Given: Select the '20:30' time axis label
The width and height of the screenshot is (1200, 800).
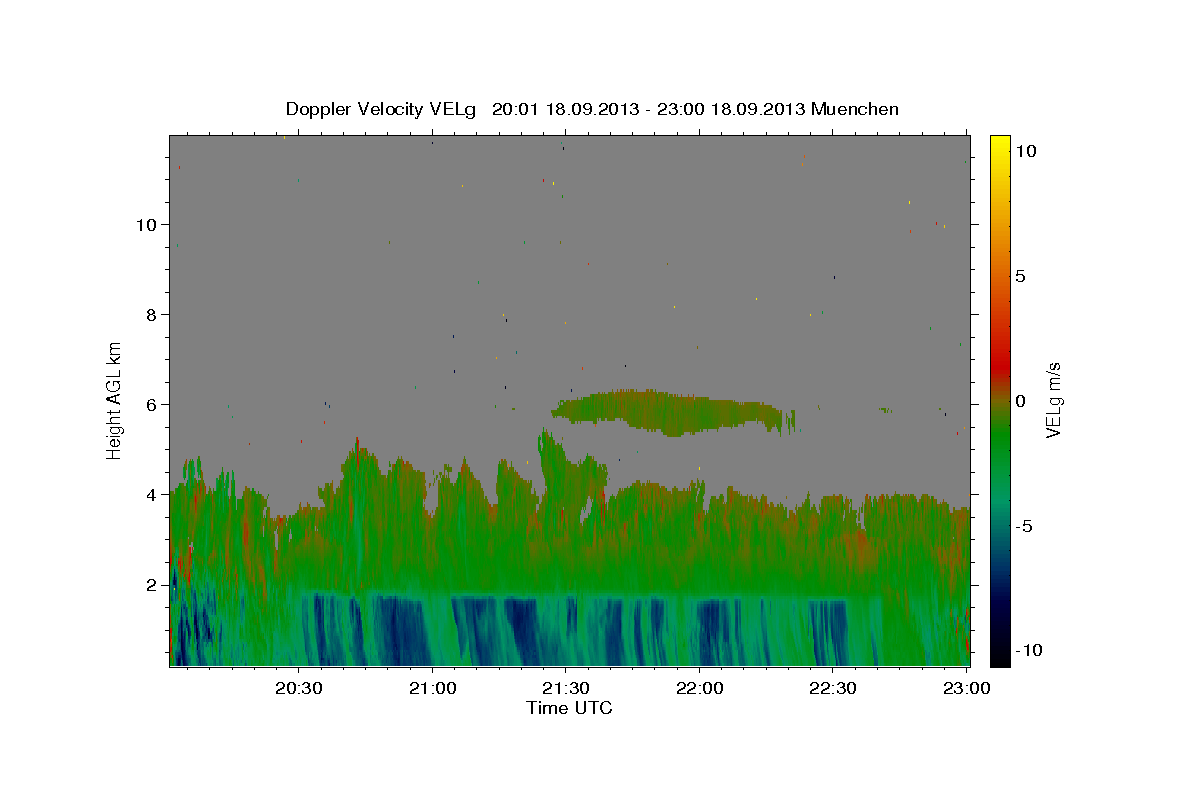Looking at the screenshot, I should tap(298, 689).
